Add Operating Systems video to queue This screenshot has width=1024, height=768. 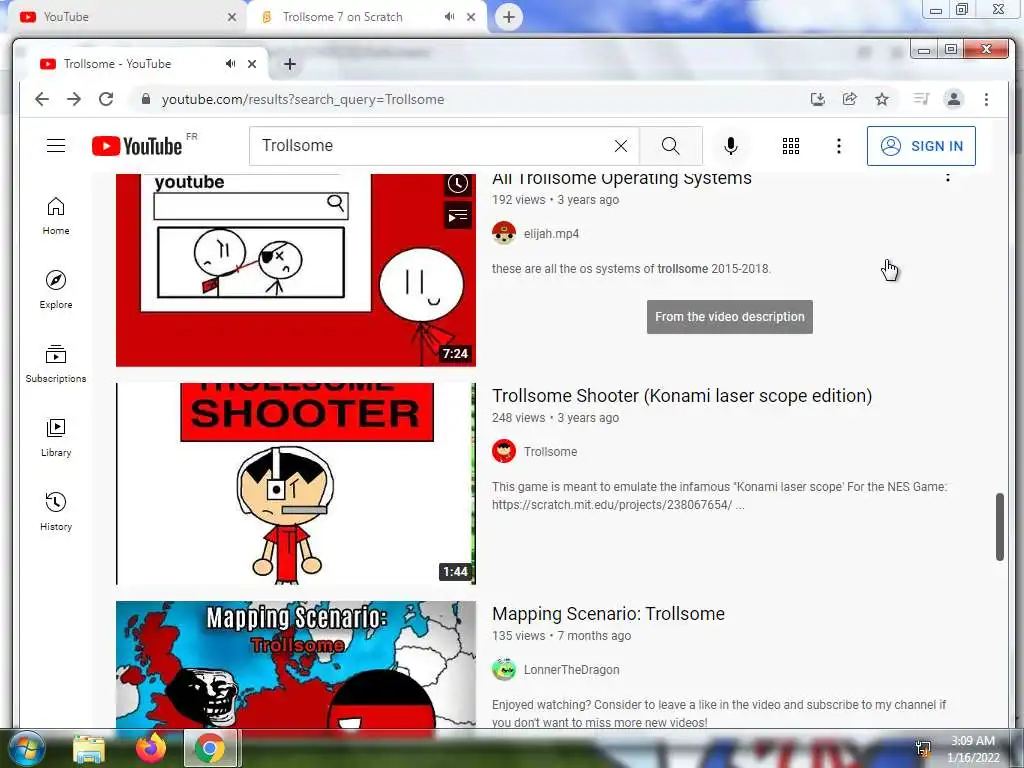[458, 216]
